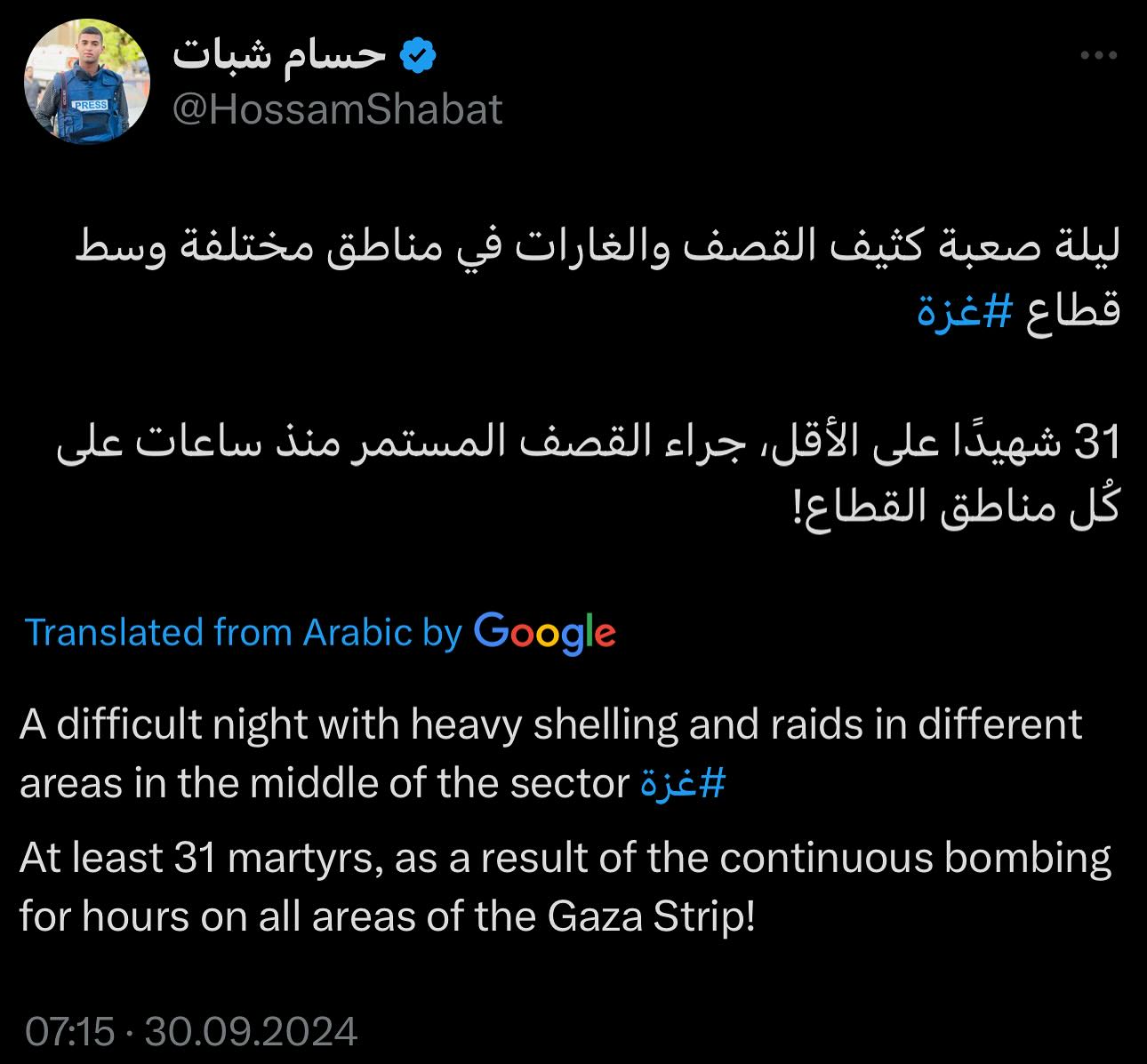Click the text "areas in the middle of the sector"

pos(325,784)
